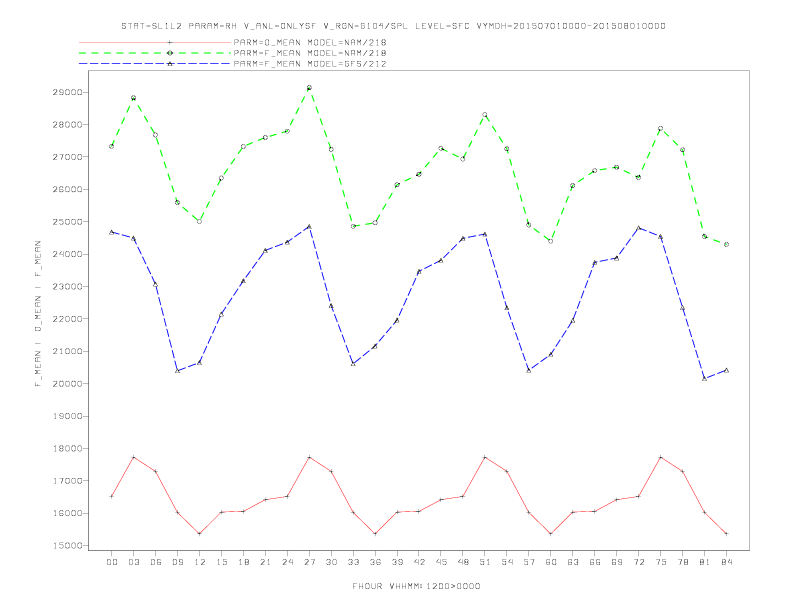
Task: Click the x-axis forecast hour label 06
Action: click(x=156, y=562)
